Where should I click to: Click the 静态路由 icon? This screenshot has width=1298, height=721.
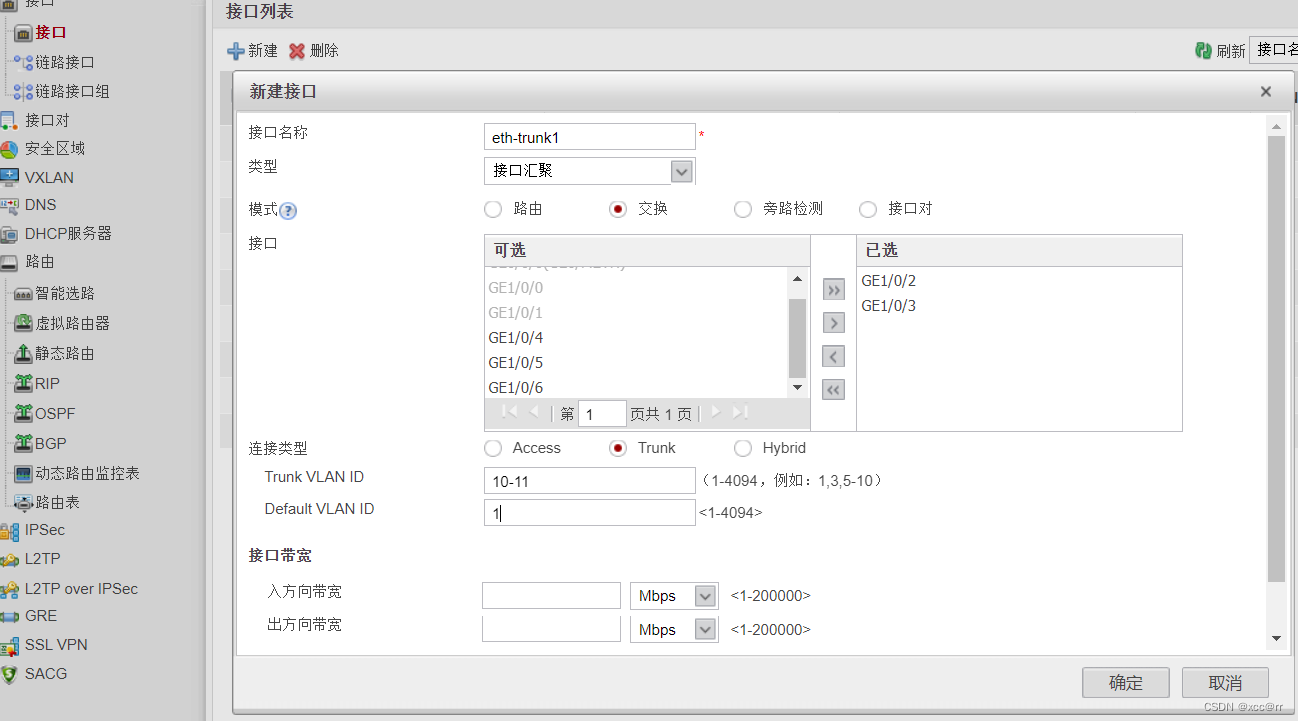coord(24,354)
